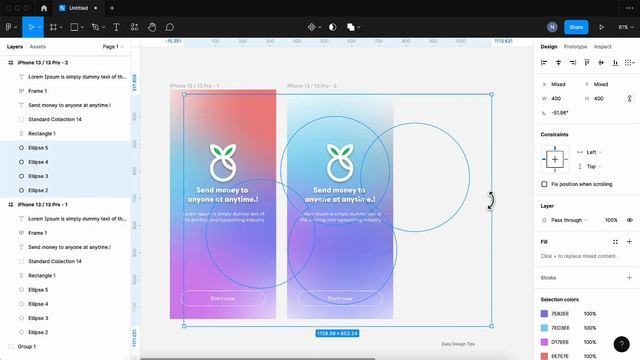Image resolution: width=640 pixels, height=360 pixels.
Task: Go to the Home icon
Action: point(44,8)
